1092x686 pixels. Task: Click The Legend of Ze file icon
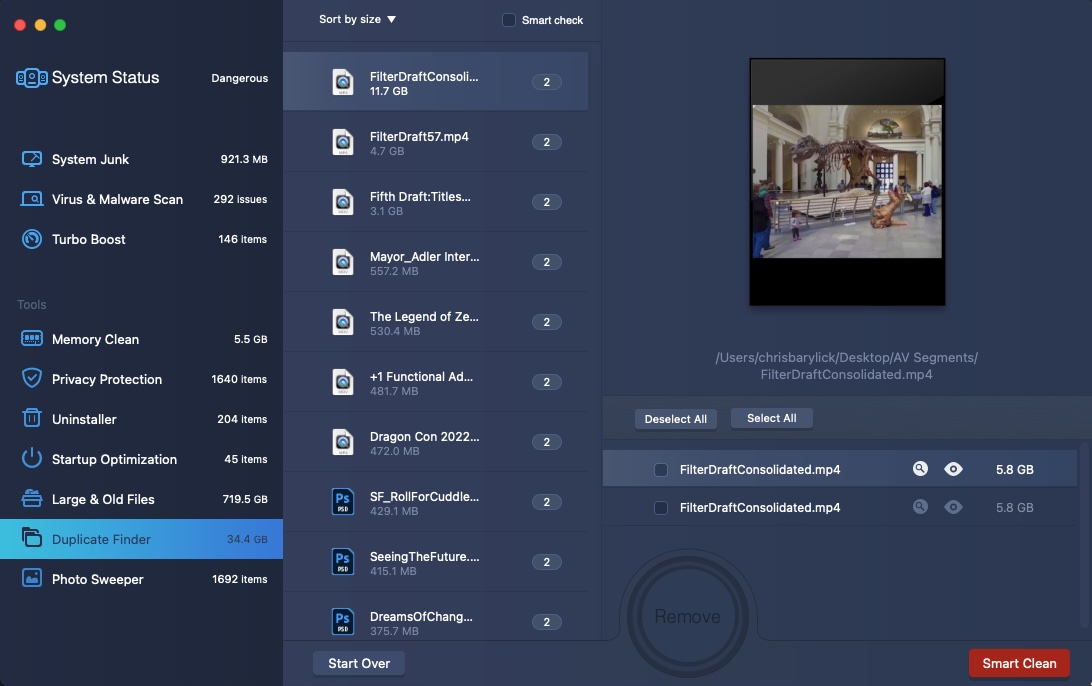click(343, 322)
